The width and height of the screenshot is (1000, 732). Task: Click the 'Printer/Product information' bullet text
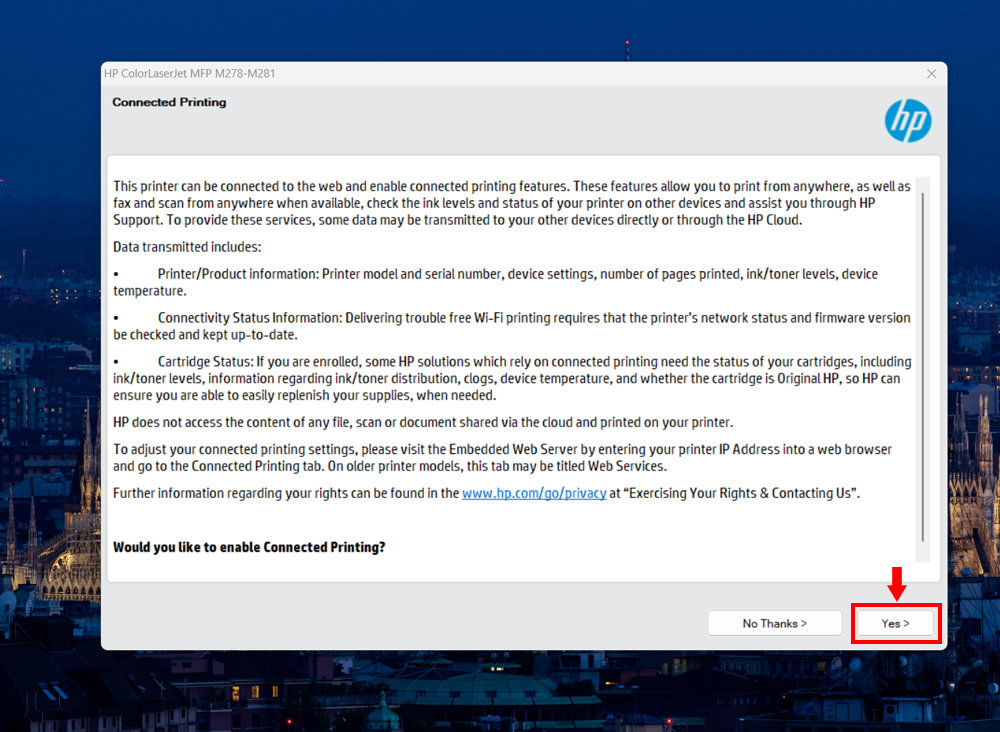tap(496, 282)
